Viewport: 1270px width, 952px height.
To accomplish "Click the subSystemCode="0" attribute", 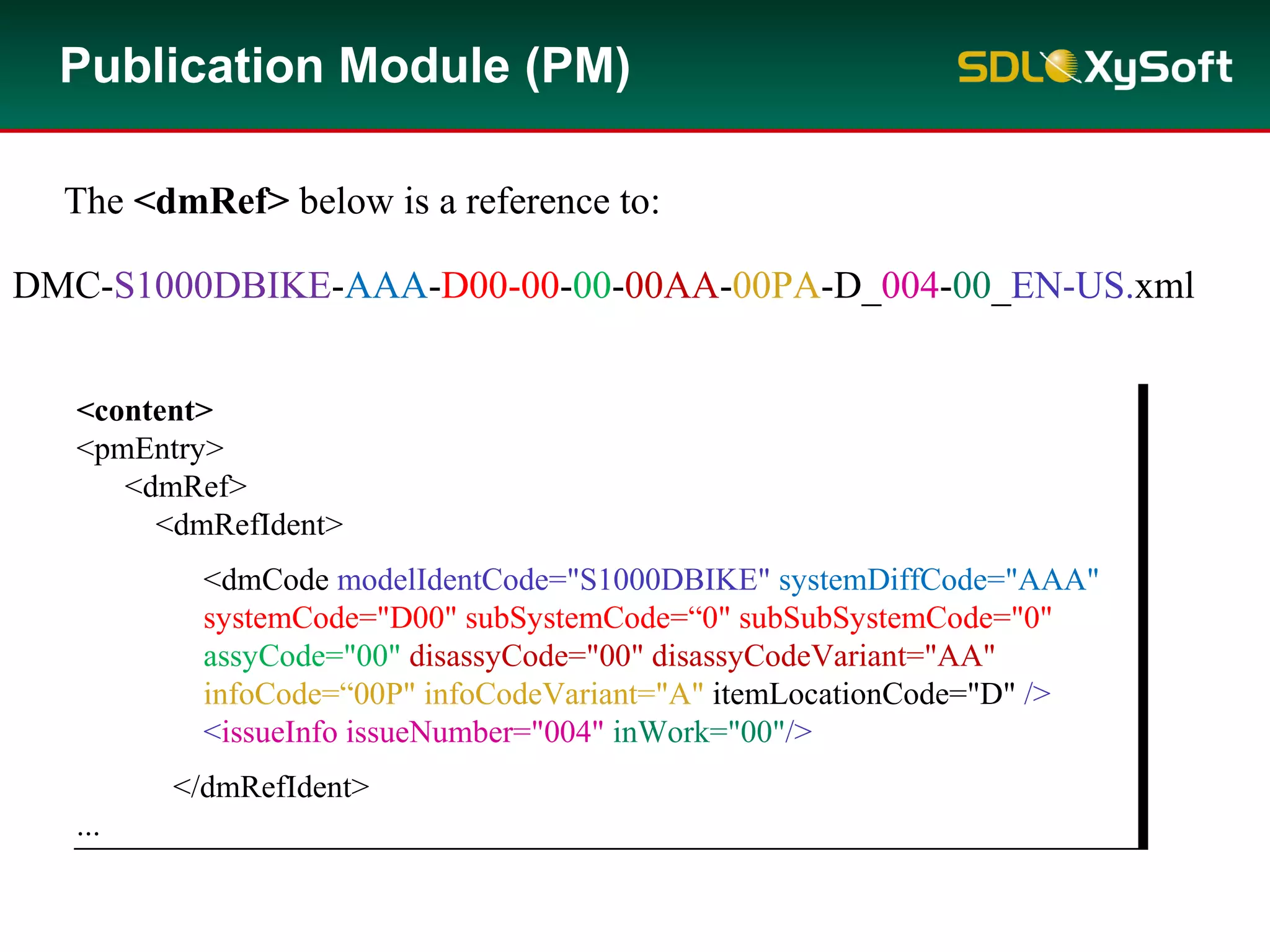I will 598,618.
